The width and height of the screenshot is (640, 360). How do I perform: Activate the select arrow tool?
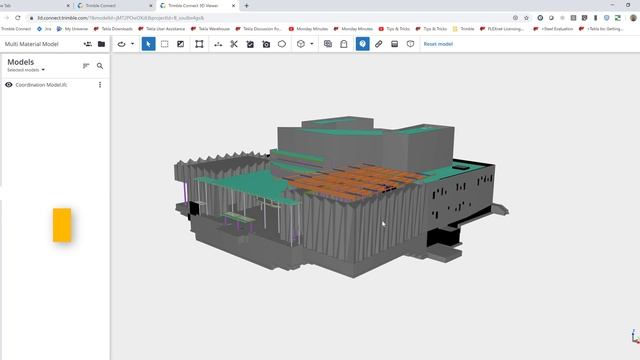(x=148, y=44)
